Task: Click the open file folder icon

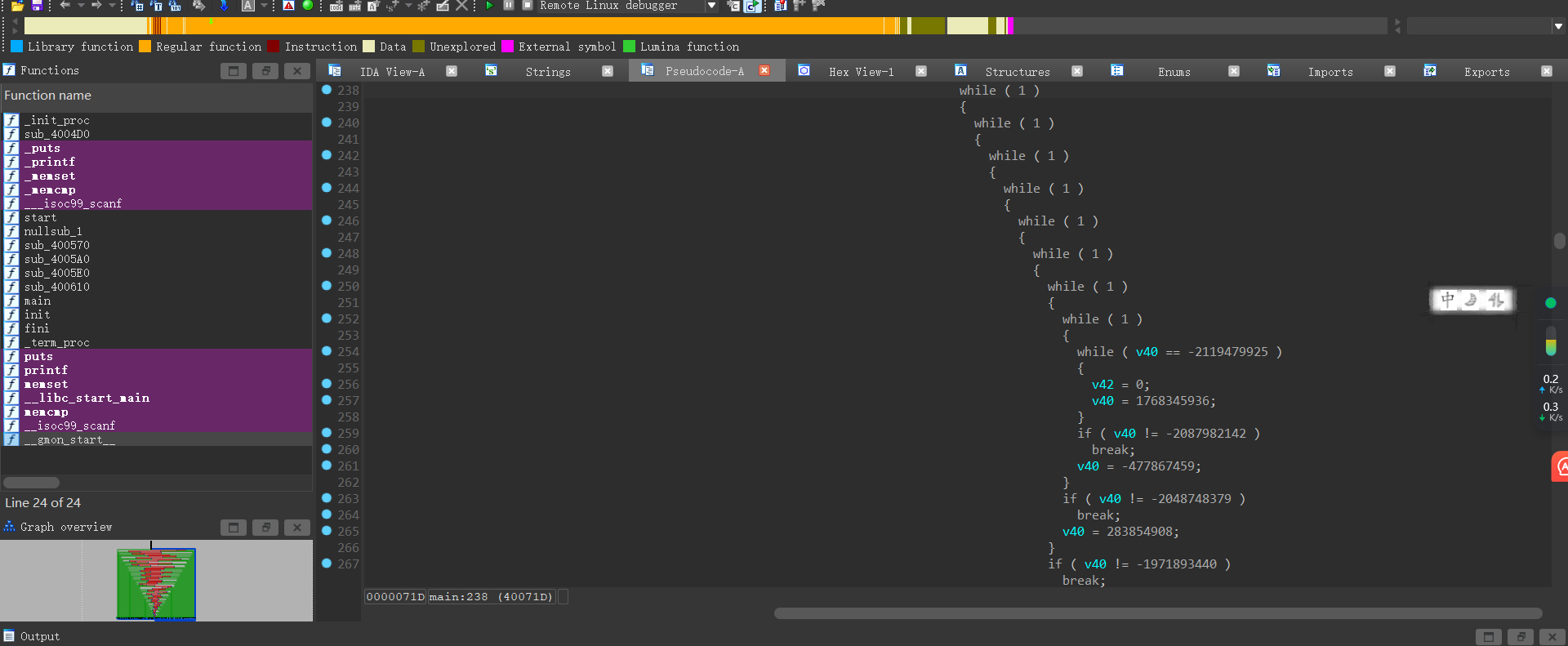Action: coord(17,5)
